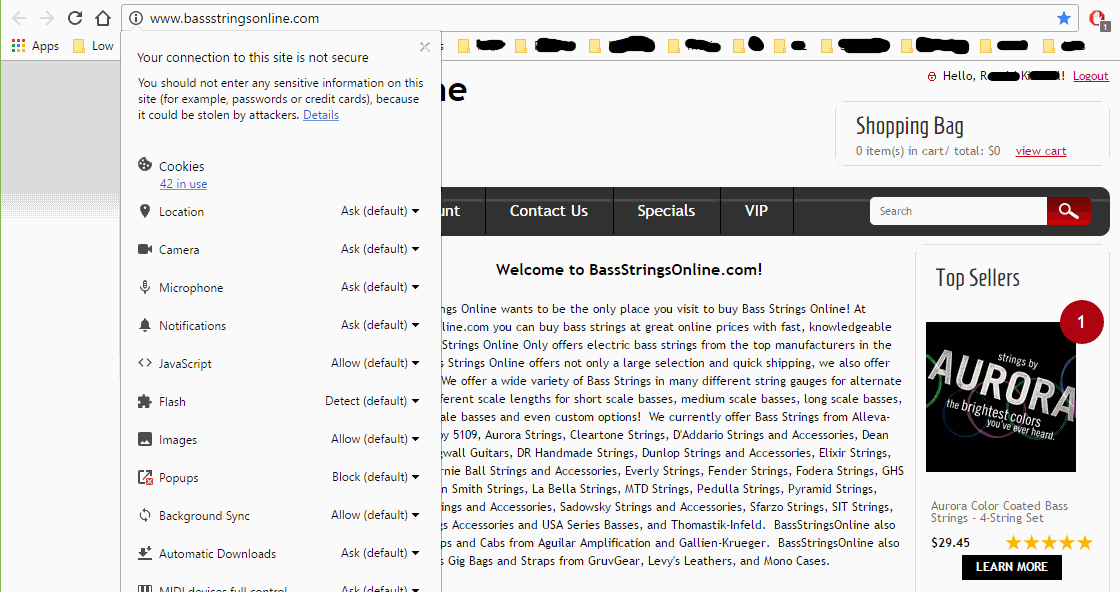Click the Popups blocked icon
The image size is (1120, 592).
(x=145, y=477)
